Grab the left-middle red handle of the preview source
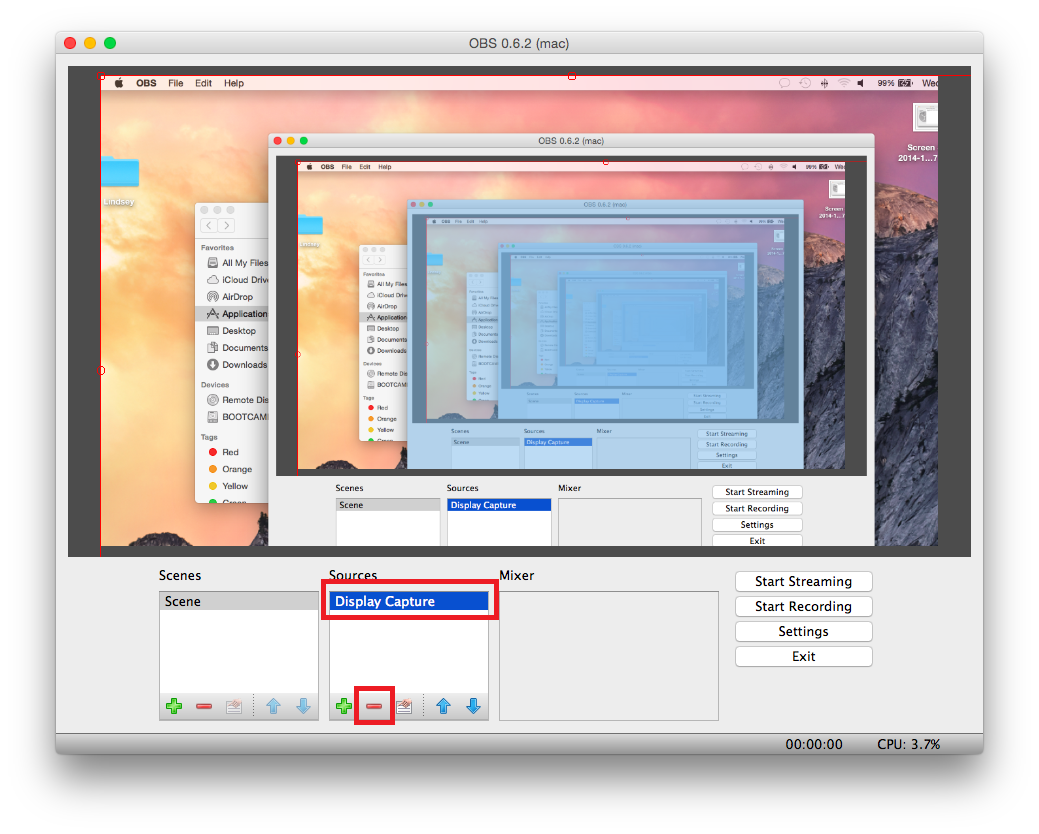This screenshot has height=834, width=1039. pyautogui.click(x=101, y=370)
